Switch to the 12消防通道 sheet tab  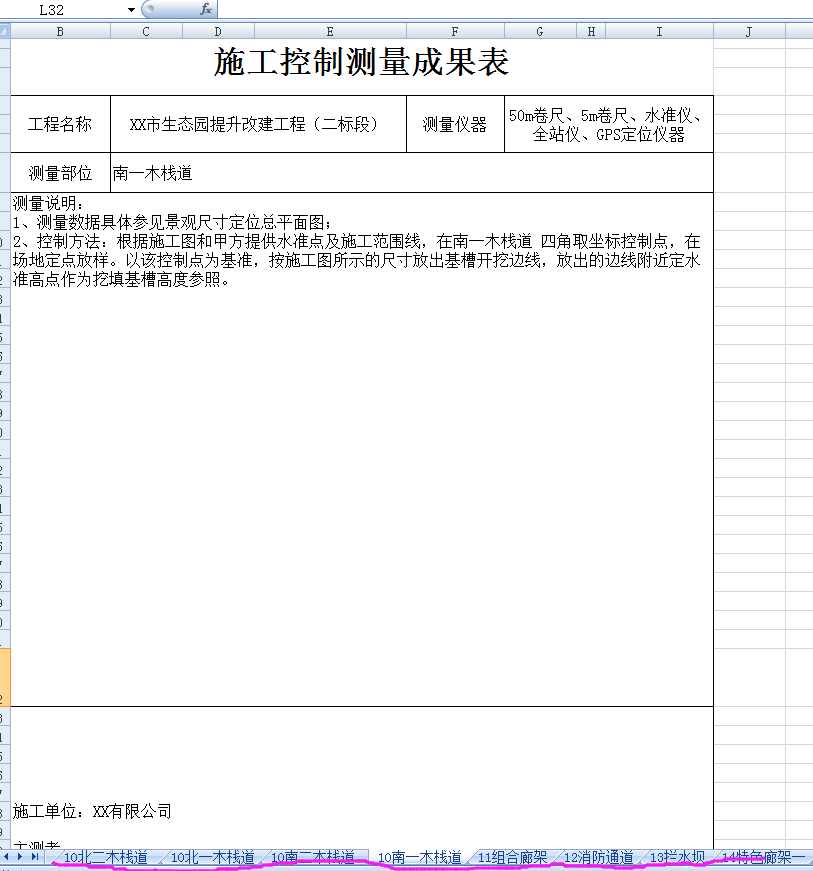[x=599, y=857]
